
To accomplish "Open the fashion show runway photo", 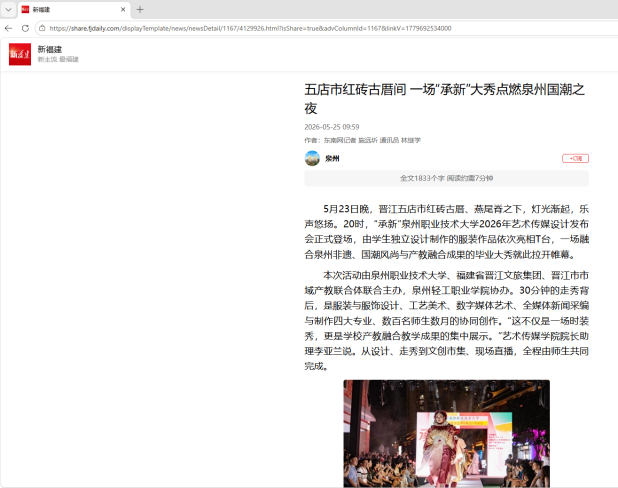I will (447, 434).
